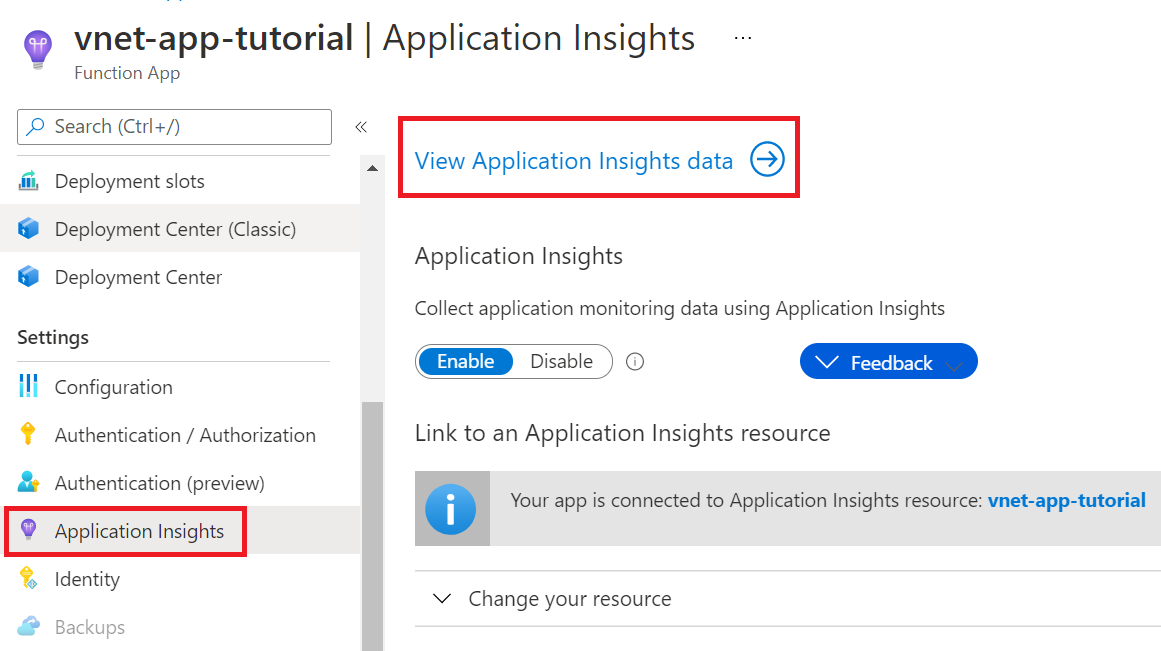Open the vnet-app-tutorial resource link
Screen dimensions: 1161x651
[1067, 500]
